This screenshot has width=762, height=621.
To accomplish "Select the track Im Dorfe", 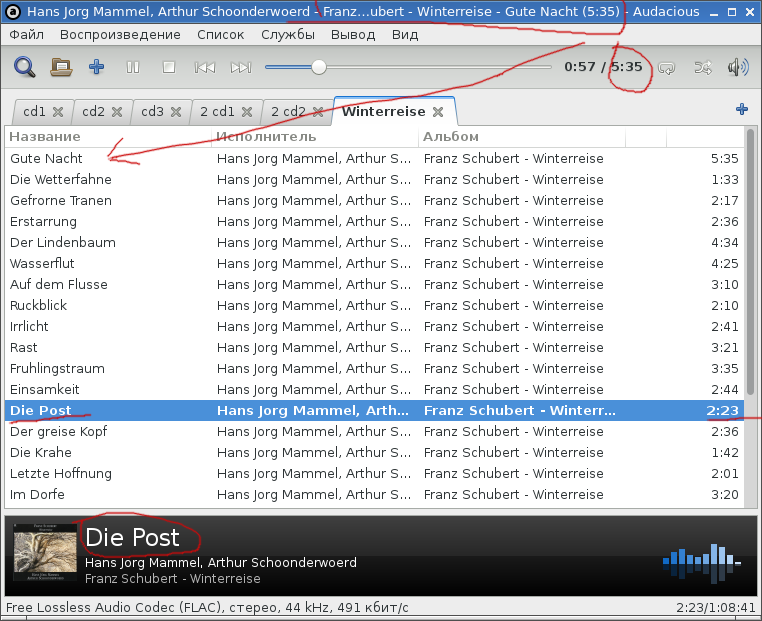I will pyautogui.click(x=374, y=494).
